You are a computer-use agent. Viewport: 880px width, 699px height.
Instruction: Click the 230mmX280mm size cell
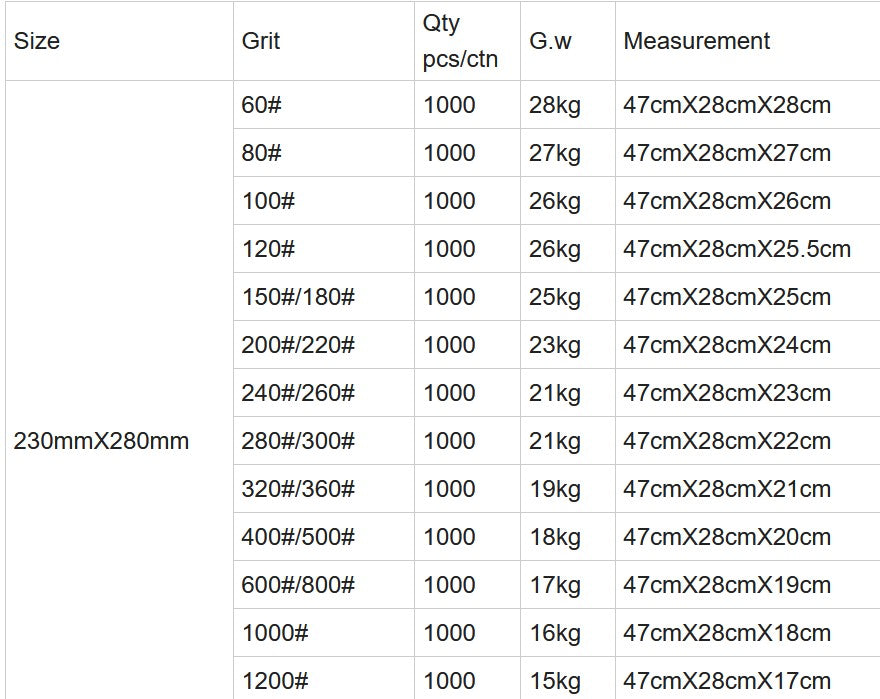click(x=101, y=441)
